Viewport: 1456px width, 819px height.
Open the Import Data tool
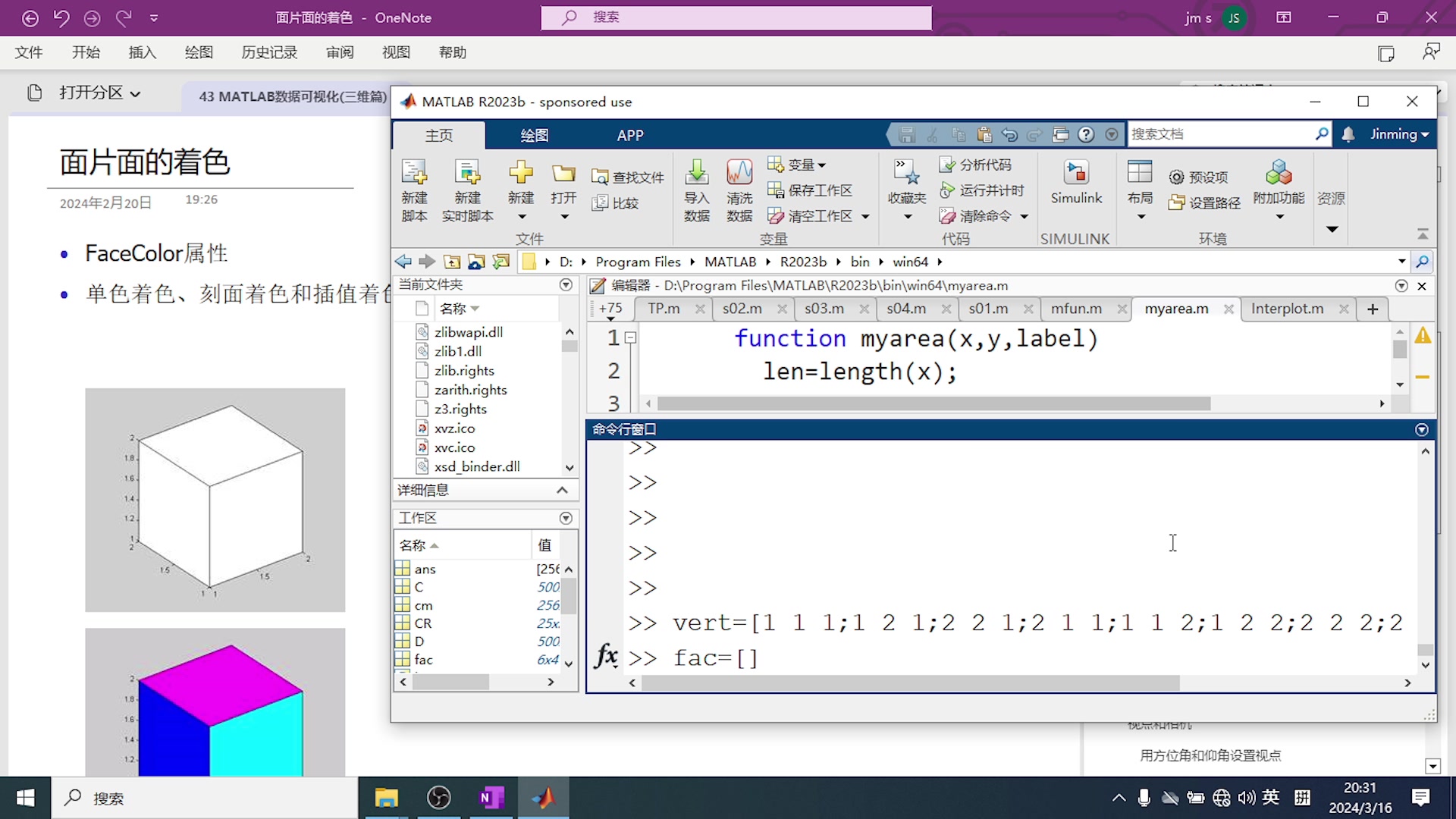click(x=696, y=174)
